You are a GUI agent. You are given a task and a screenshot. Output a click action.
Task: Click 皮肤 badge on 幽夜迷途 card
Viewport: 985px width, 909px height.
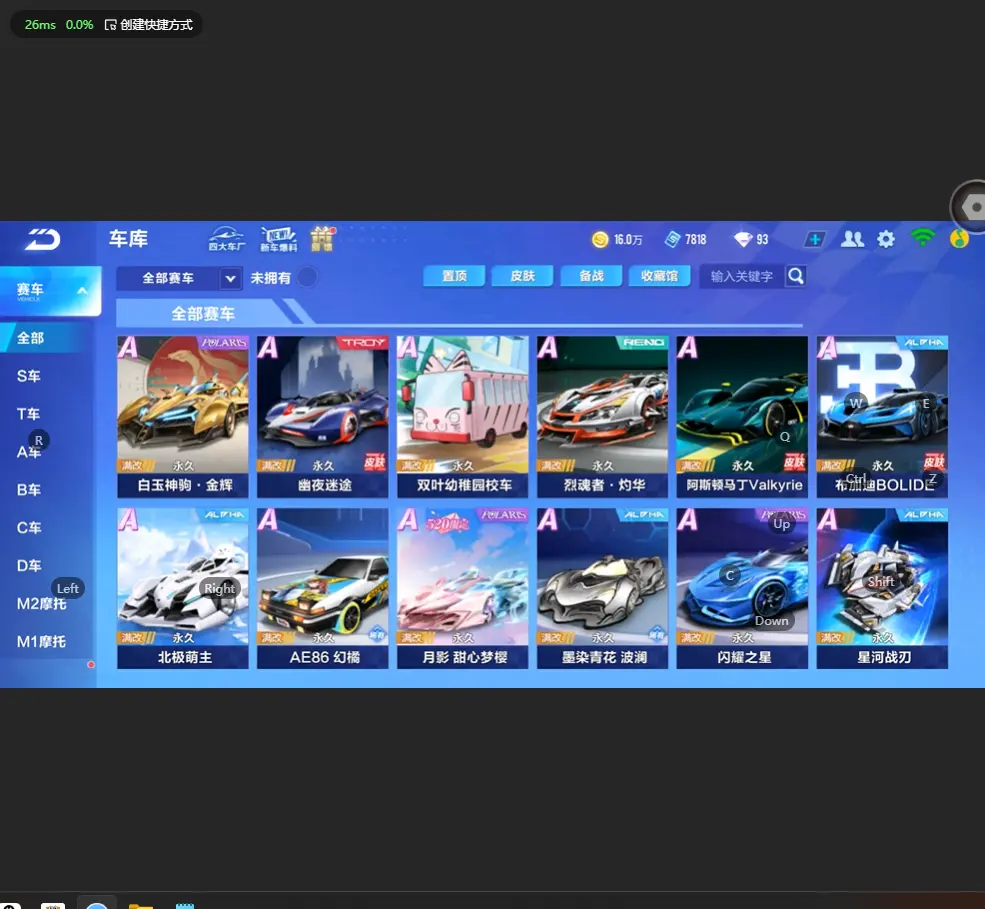[x=374, y=462]
